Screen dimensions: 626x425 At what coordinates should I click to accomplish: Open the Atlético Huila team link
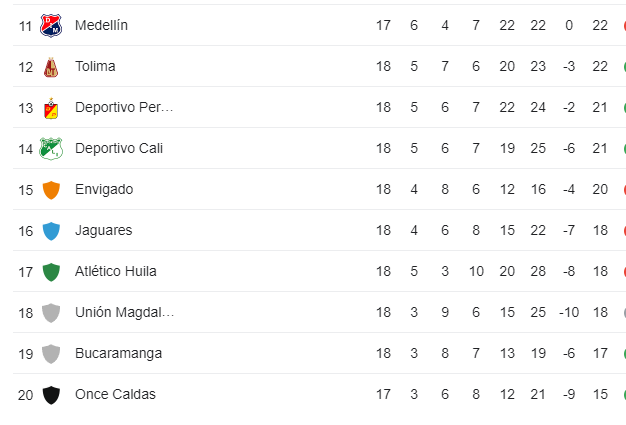[116, 271]
